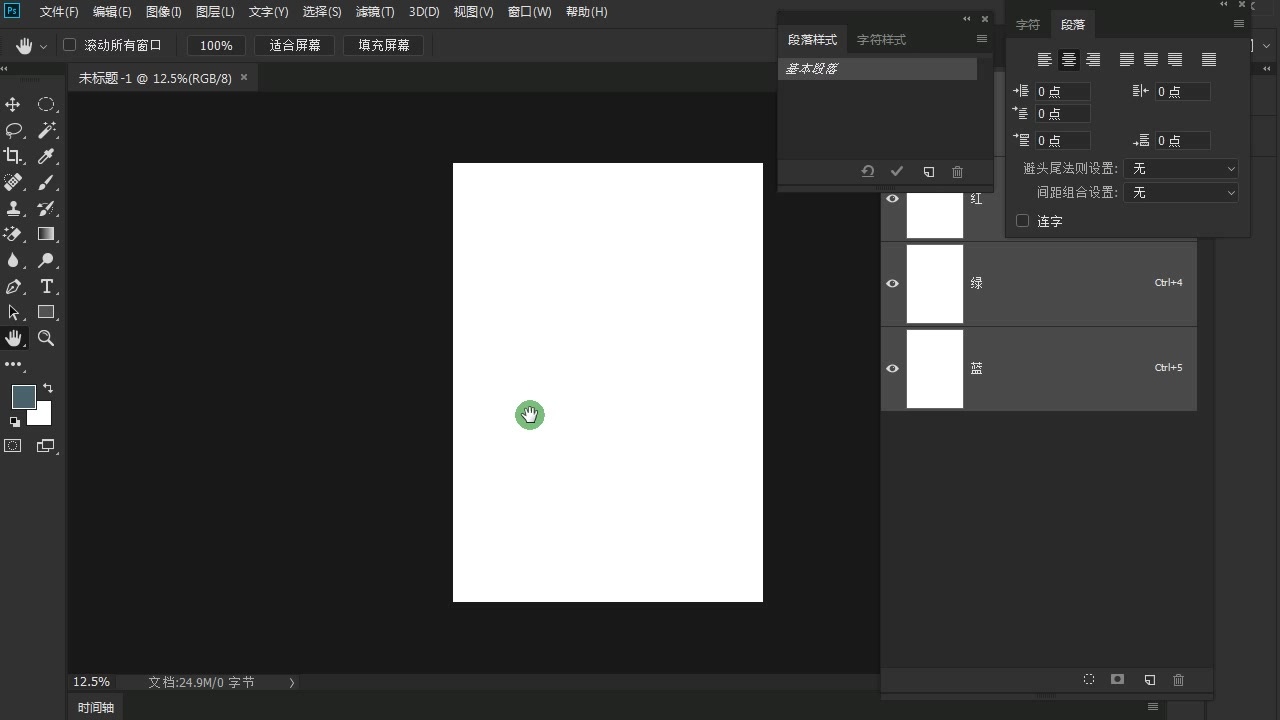Toggle Quick Mask mode
The height and width of the screenshot is (720, 1280).
(x=13, y=446)
